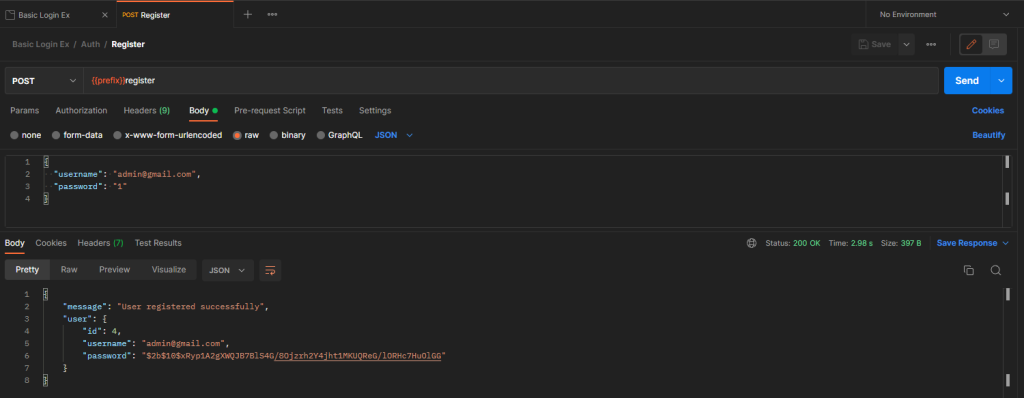Switch to the Authorization tab
This screenshot has height=398, width=1024.
click(81, 110)
